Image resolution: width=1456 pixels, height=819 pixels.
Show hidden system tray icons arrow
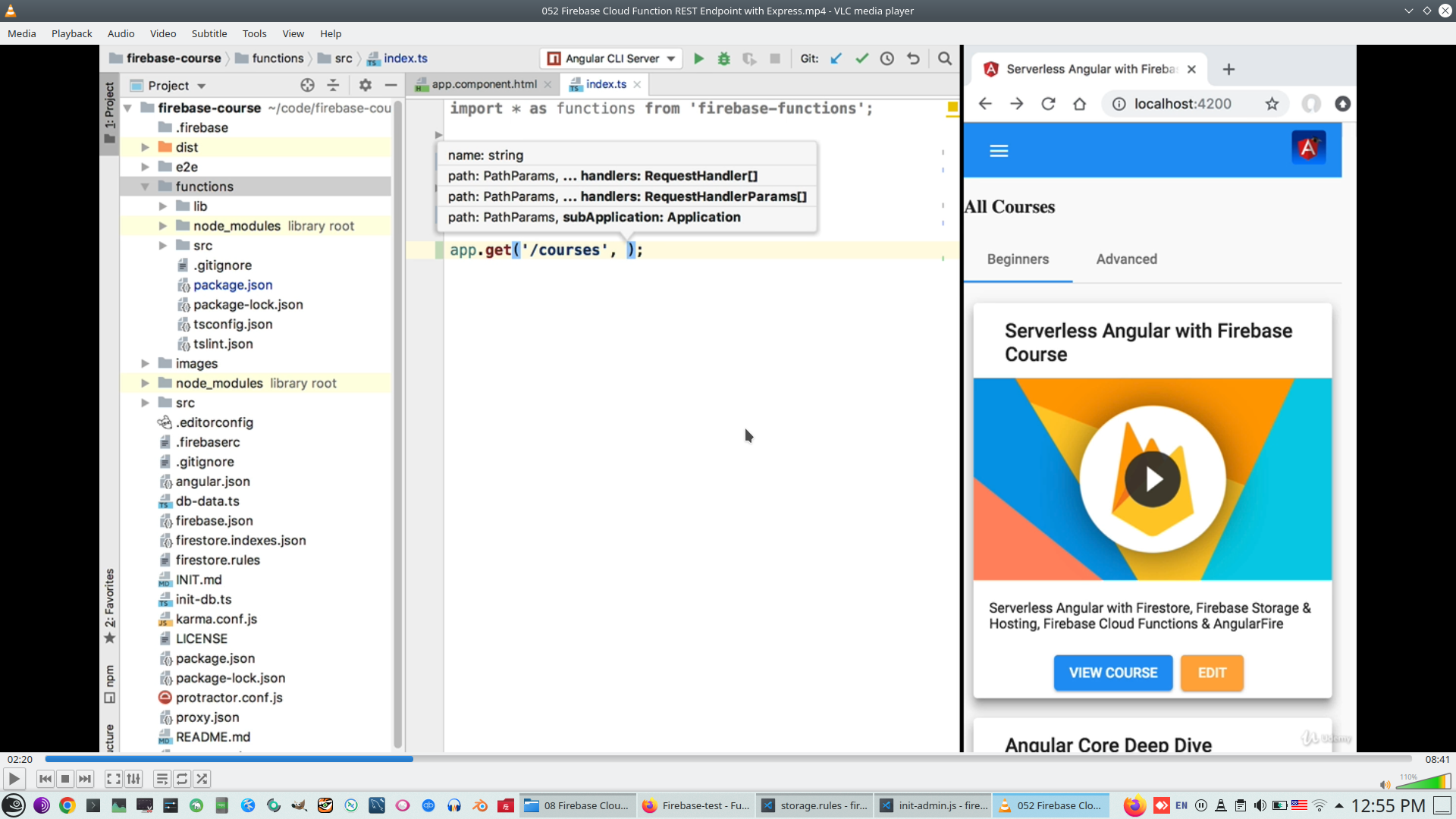(1339, 805)
